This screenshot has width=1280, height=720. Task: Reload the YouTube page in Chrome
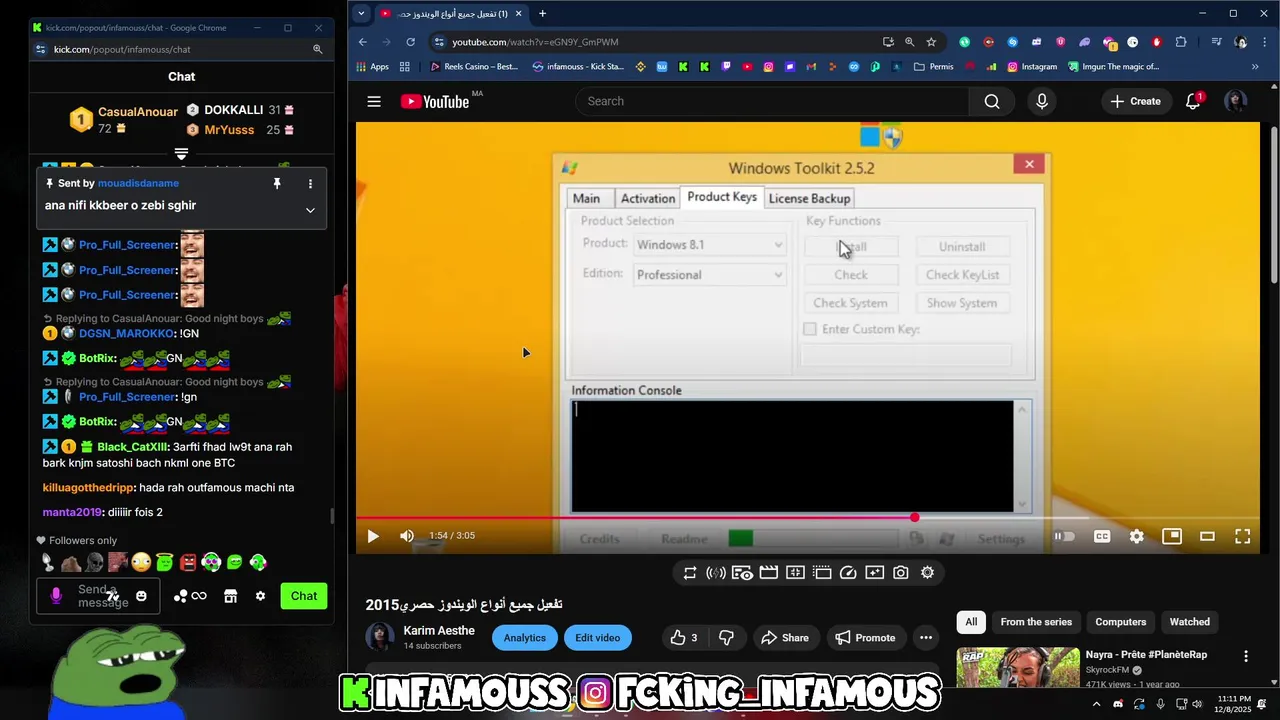click(x=410, y=42)
